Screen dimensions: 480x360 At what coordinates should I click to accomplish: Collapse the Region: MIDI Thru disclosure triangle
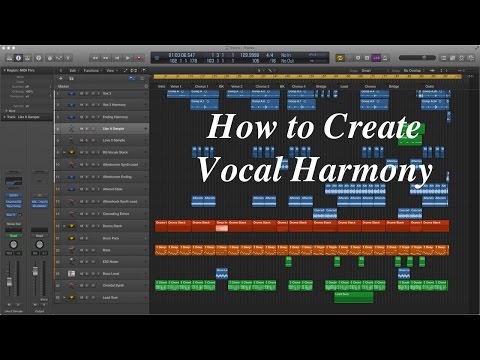tap(4, 71)
